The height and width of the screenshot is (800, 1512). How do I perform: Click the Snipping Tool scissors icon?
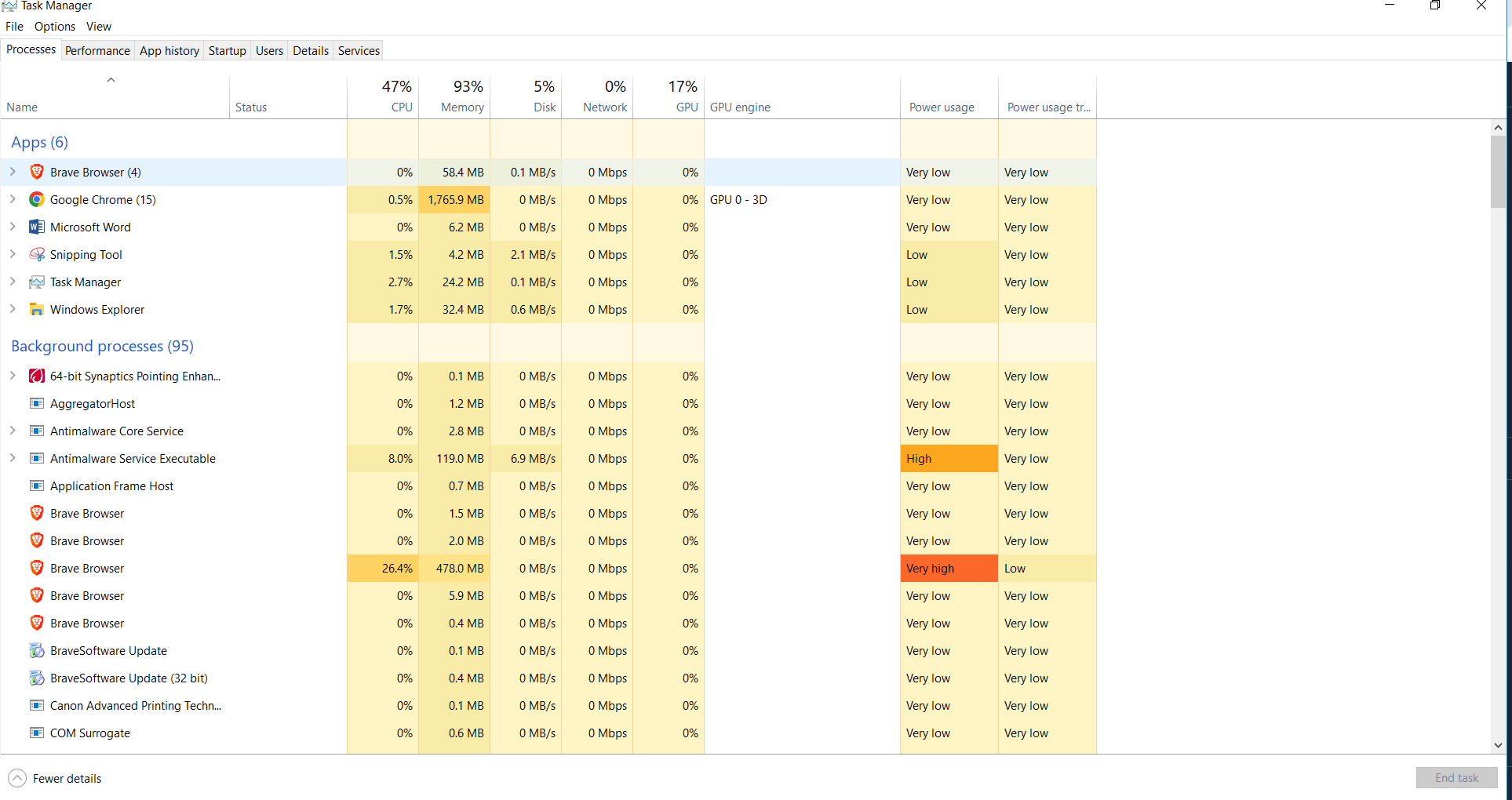point(37,254)
